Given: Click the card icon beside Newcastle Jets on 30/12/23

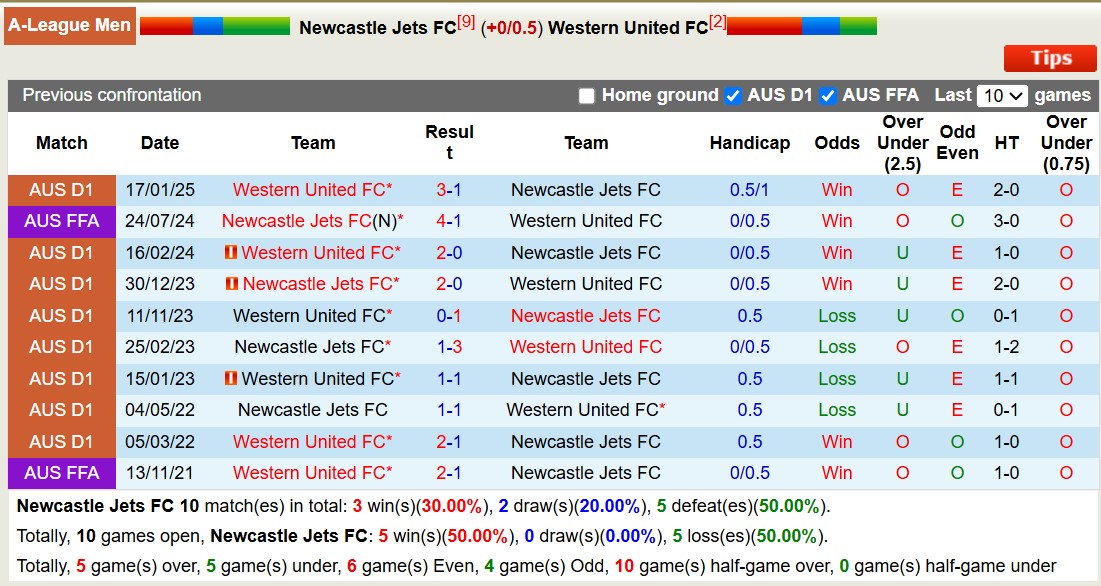Looking at the screenshot, I should click(x=230, y=284).
